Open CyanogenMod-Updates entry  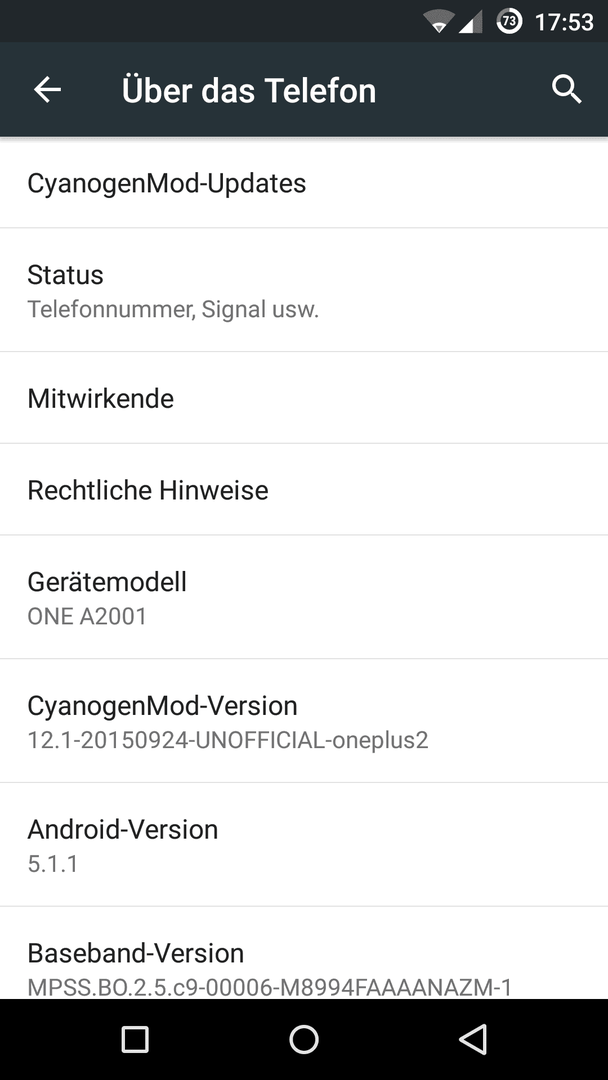304,183
